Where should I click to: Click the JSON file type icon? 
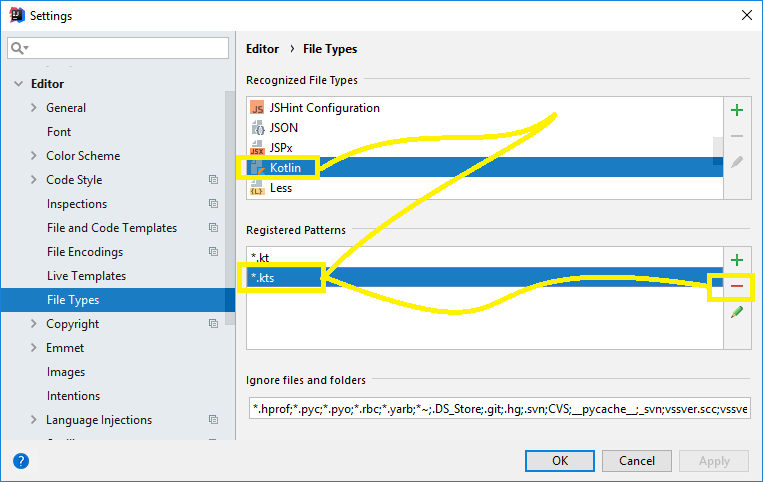tap(257, 127)
